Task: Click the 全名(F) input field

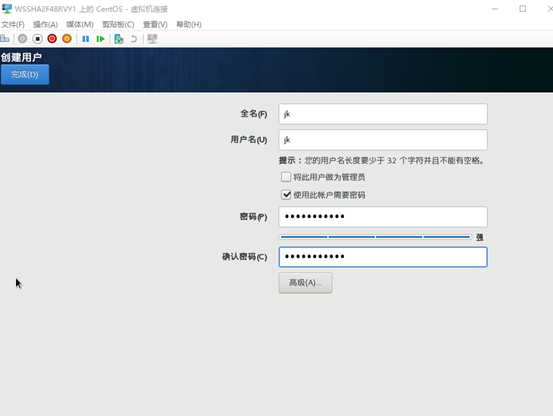Action: 383,114
